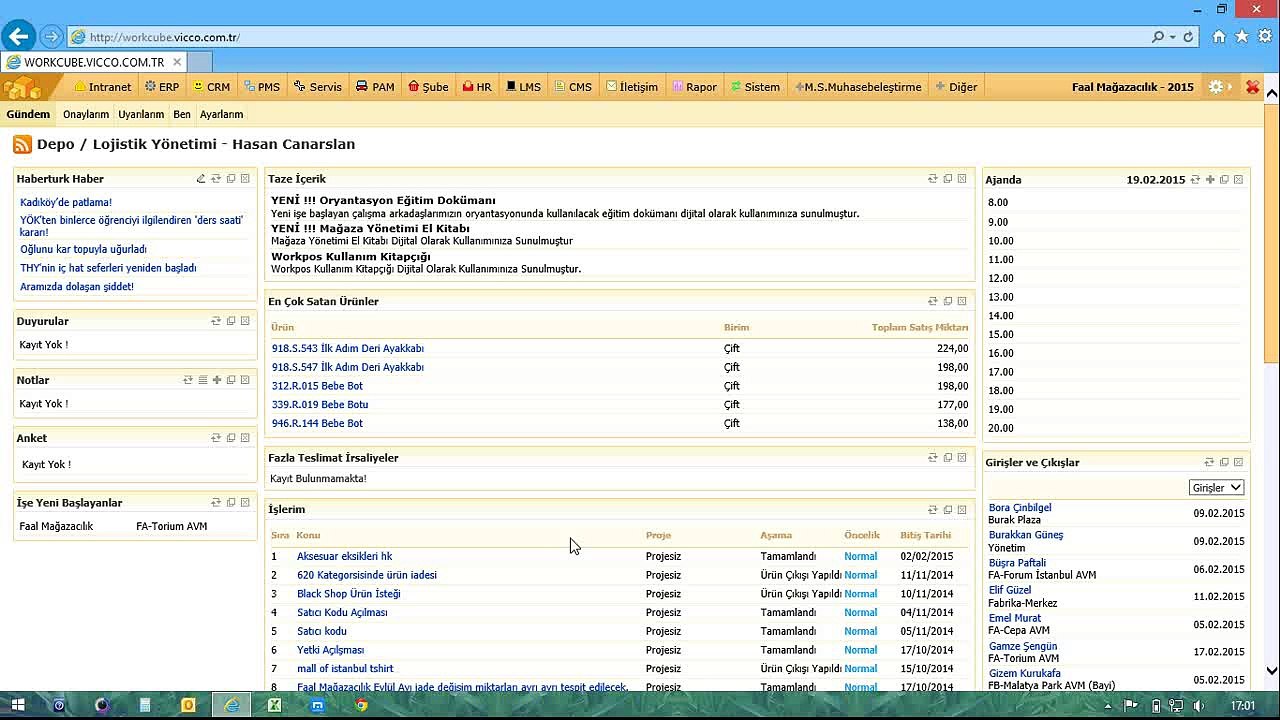
Task: Click the red X logout icon
Action: pos(1252,87)
